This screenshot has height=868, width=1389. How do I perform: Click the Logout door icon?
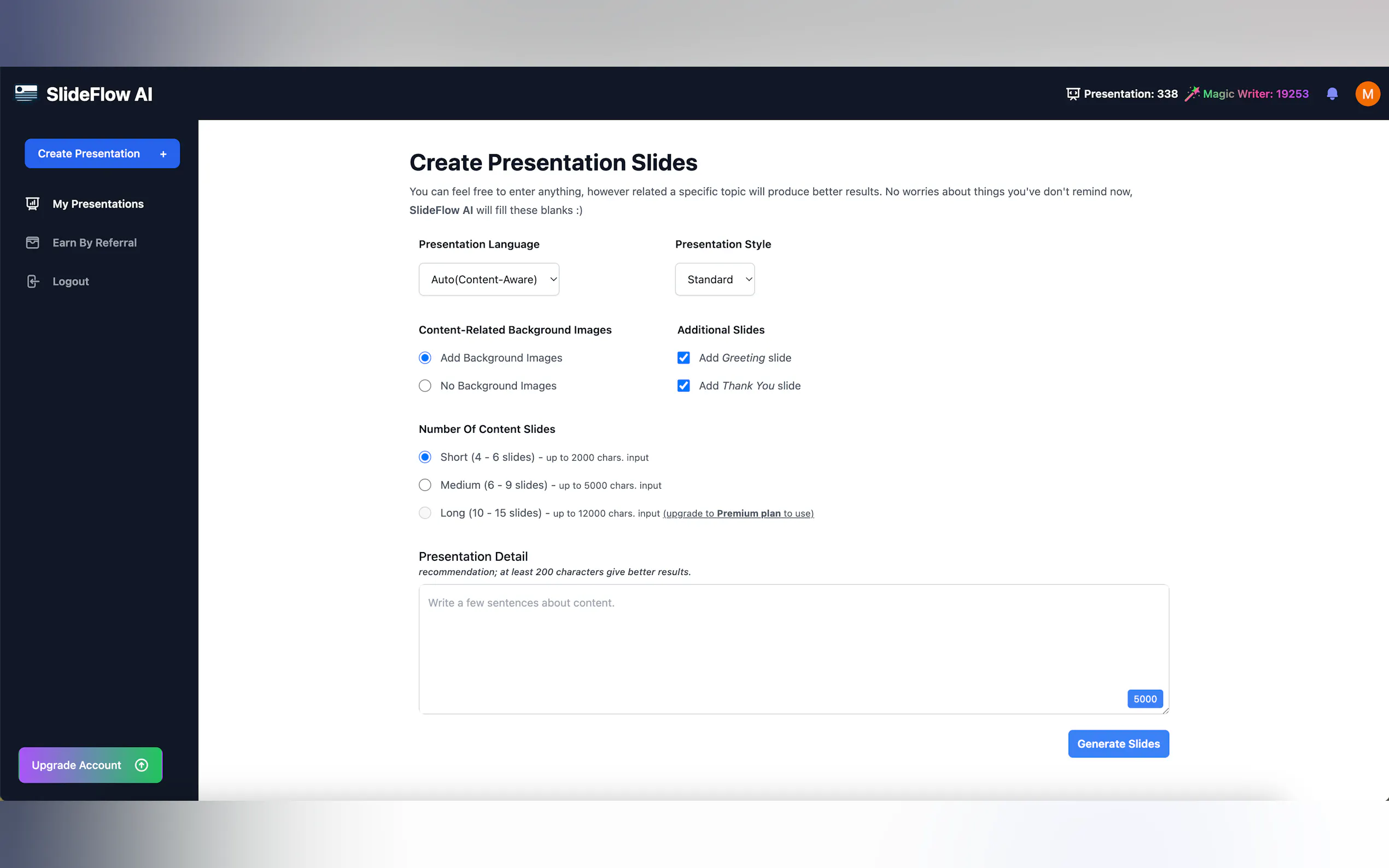point(33,281)
